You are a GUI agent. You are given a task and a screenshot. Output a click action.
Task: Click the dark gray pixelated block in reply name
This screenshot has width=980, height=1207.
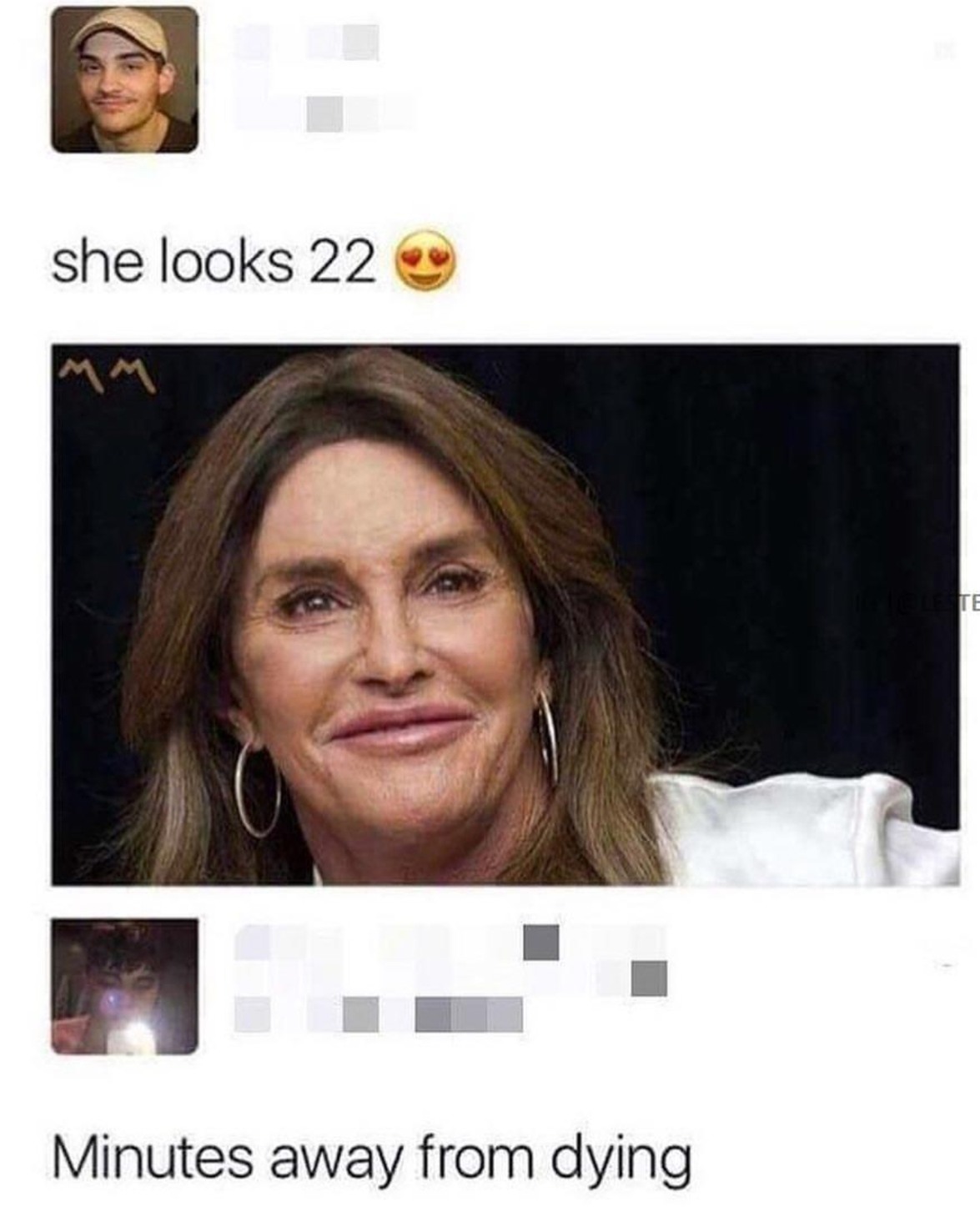click(x=541, y=941)
